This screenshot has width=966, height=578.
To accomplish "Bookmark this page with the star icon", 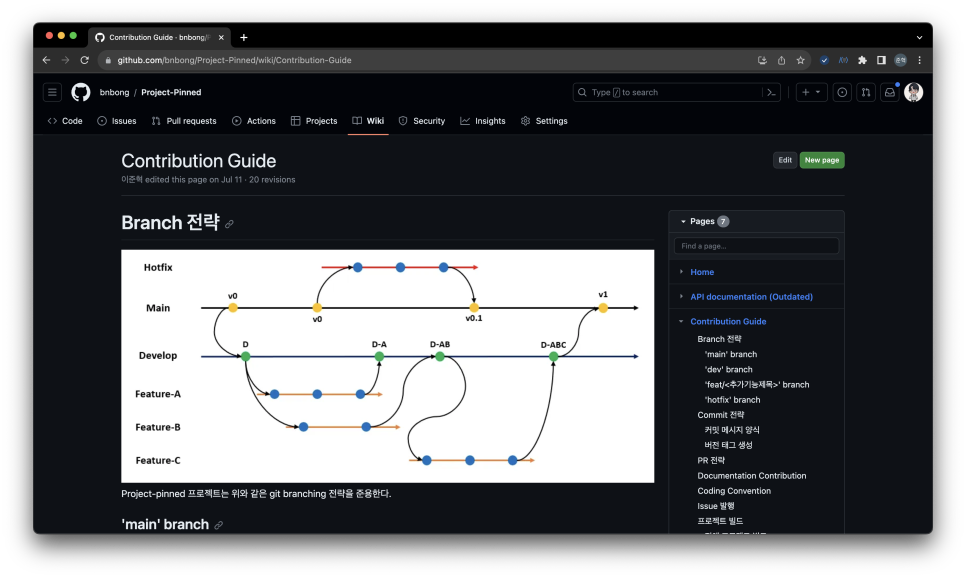I will click(x=800, y=60).
